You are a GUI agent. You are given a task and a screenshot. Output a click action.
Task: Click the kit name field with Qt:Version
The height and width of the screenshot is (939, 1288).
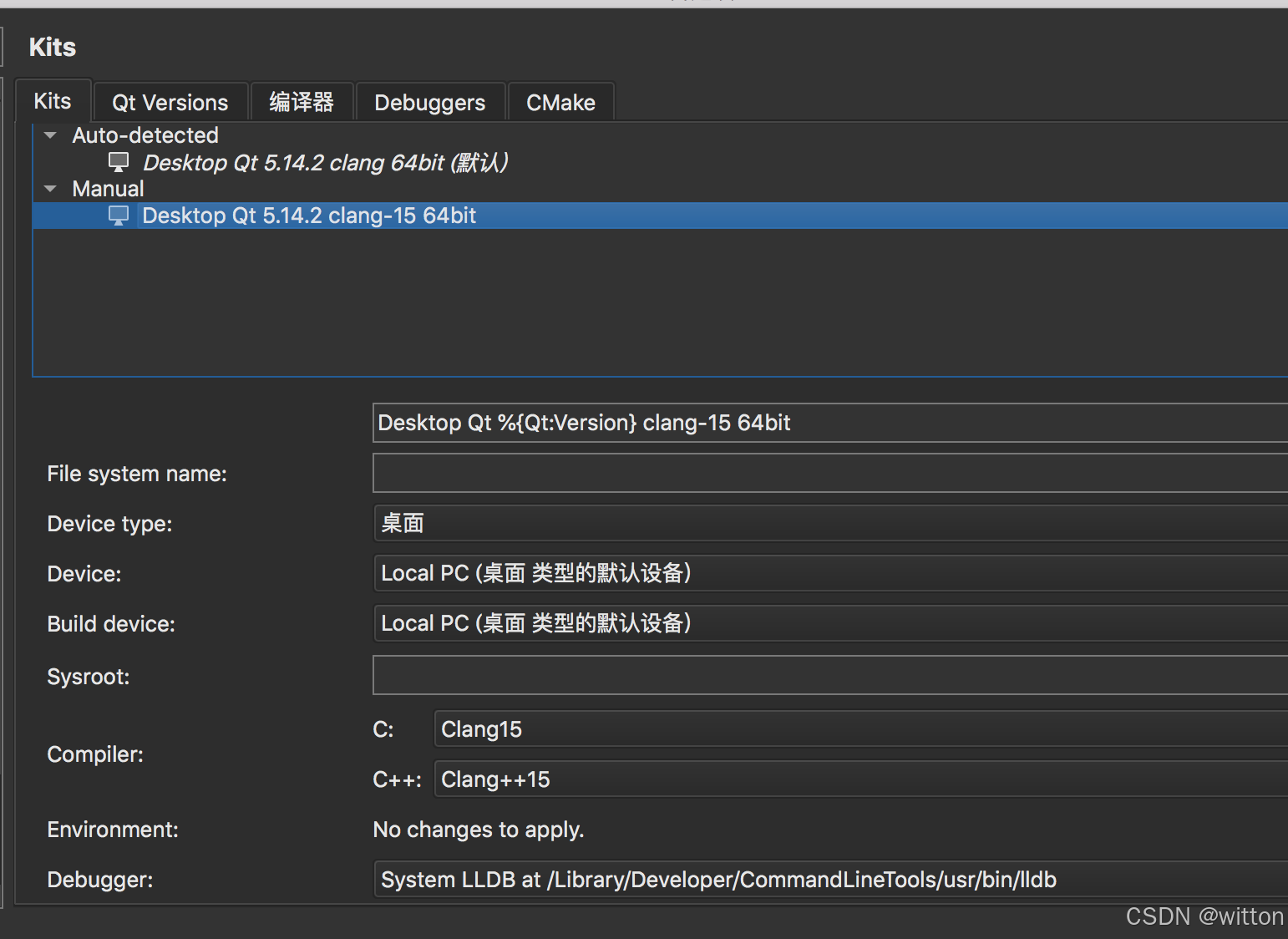click(x=827, y=423)
